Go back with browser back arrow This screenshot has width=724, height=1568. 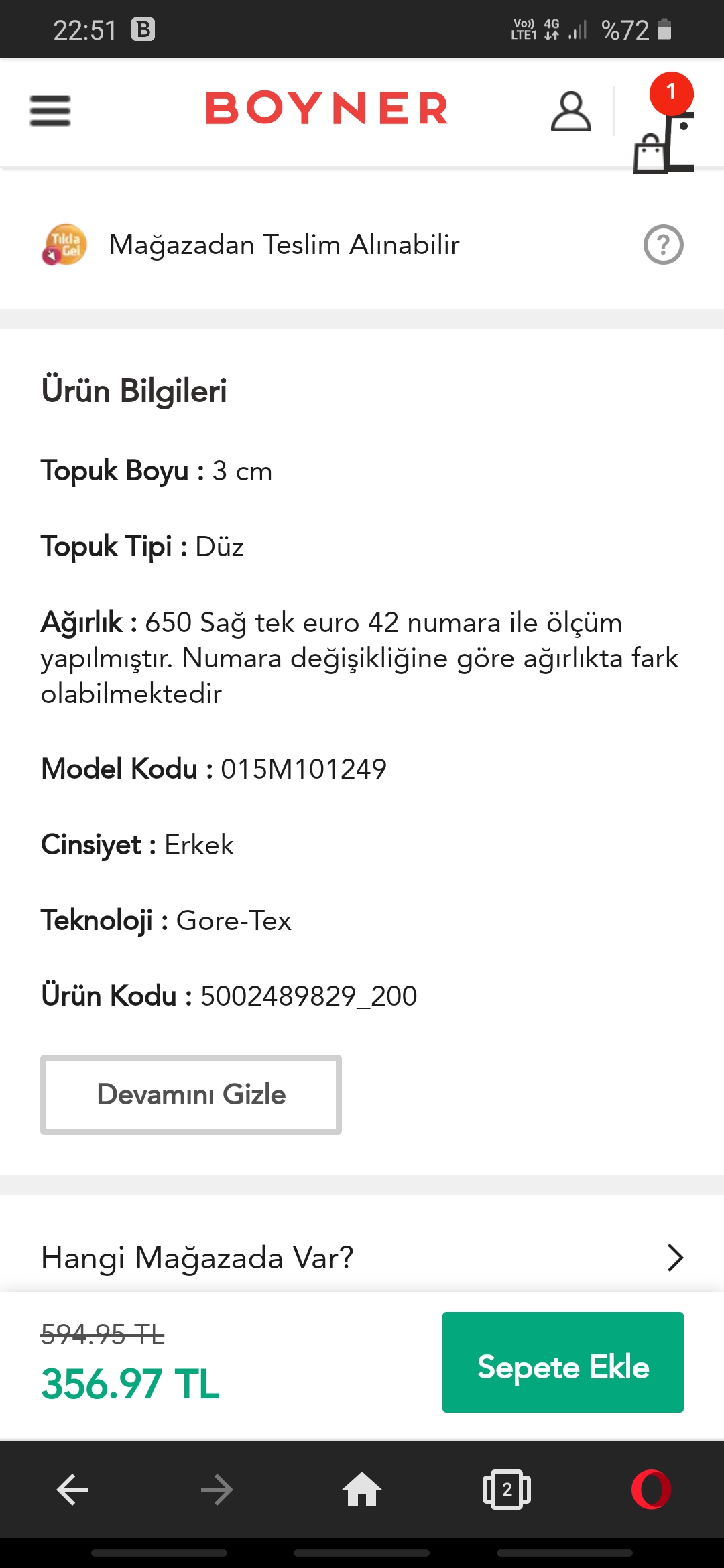click(x=72, y=1490)
